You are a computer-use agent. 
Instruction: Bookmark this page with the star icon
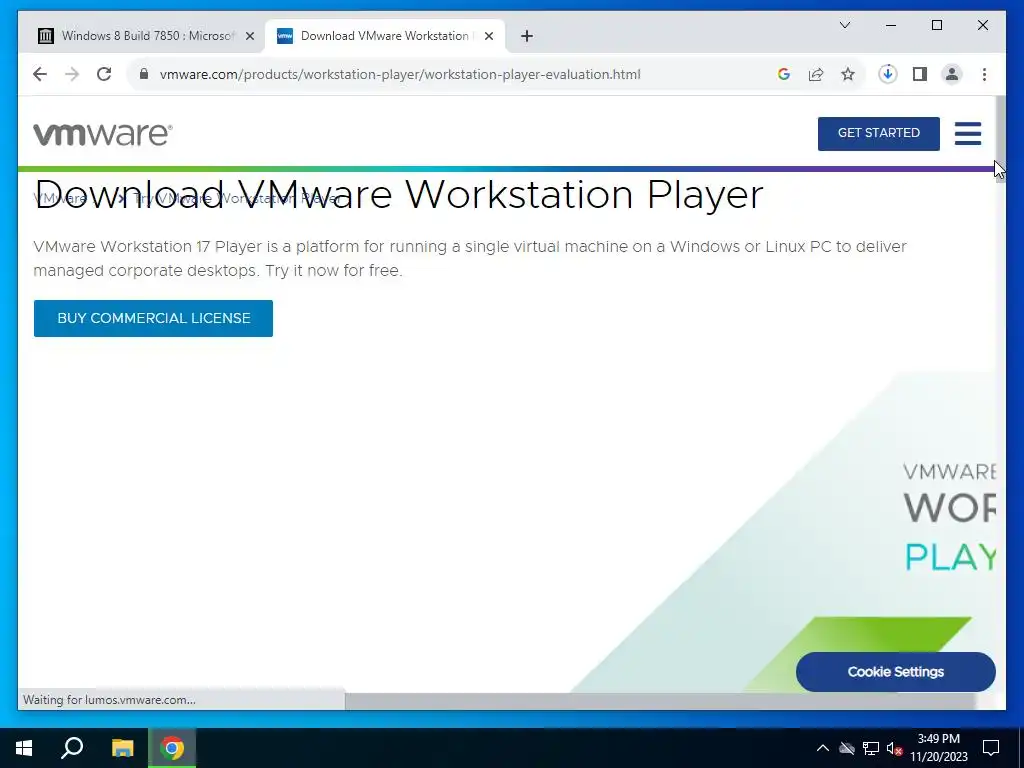click(x=848, y=74)
